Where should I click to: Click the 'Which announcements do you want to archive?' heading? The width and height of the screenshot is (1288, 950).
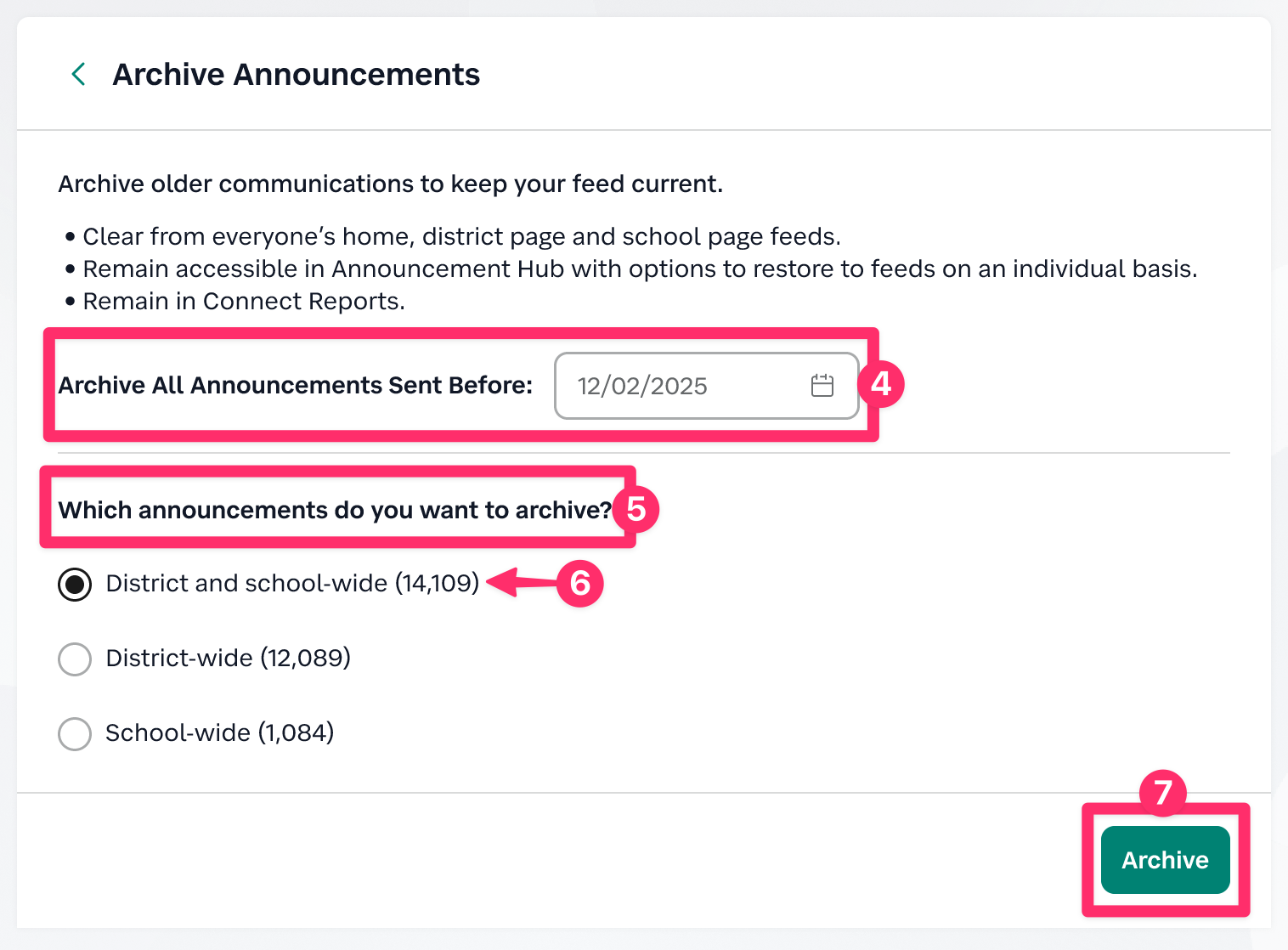335,510
